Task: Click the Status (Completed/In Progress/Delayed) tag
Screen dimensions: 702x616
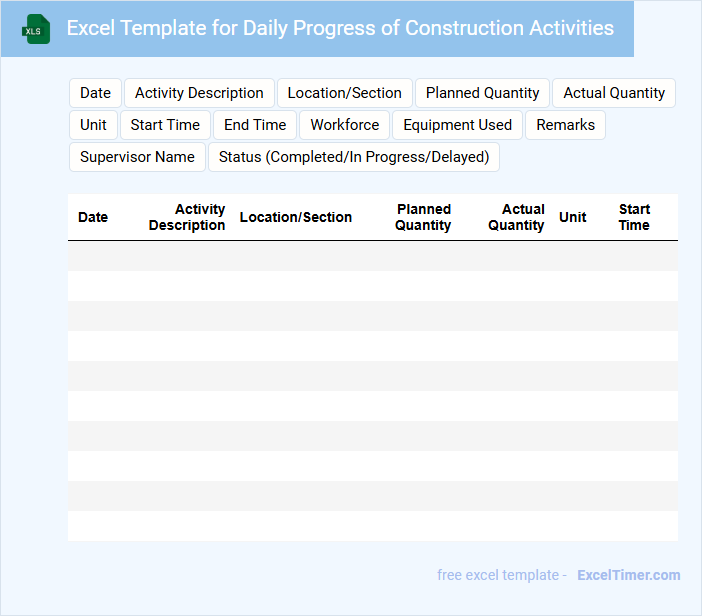Action: click(x=353, y=157)
